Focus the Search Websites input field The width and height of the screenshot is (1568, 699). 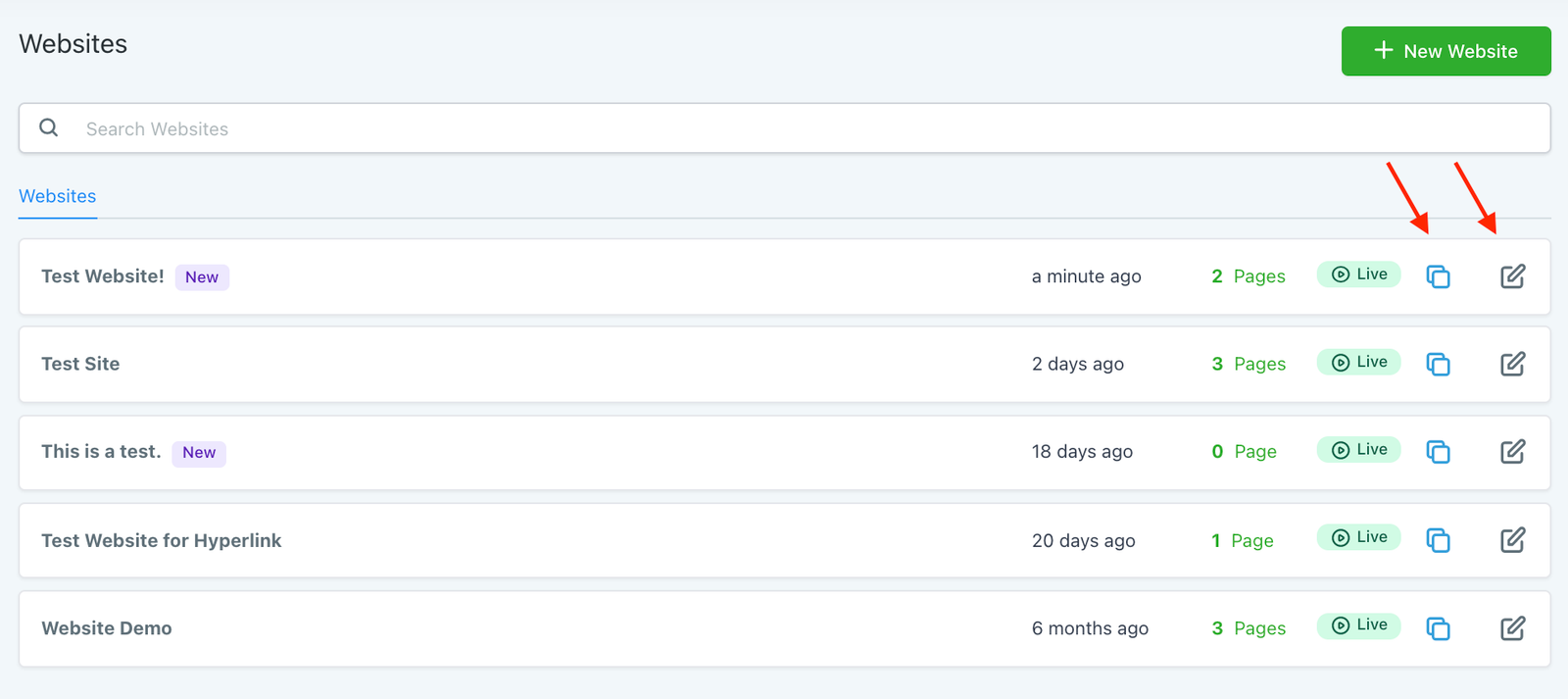pos(784,128)
